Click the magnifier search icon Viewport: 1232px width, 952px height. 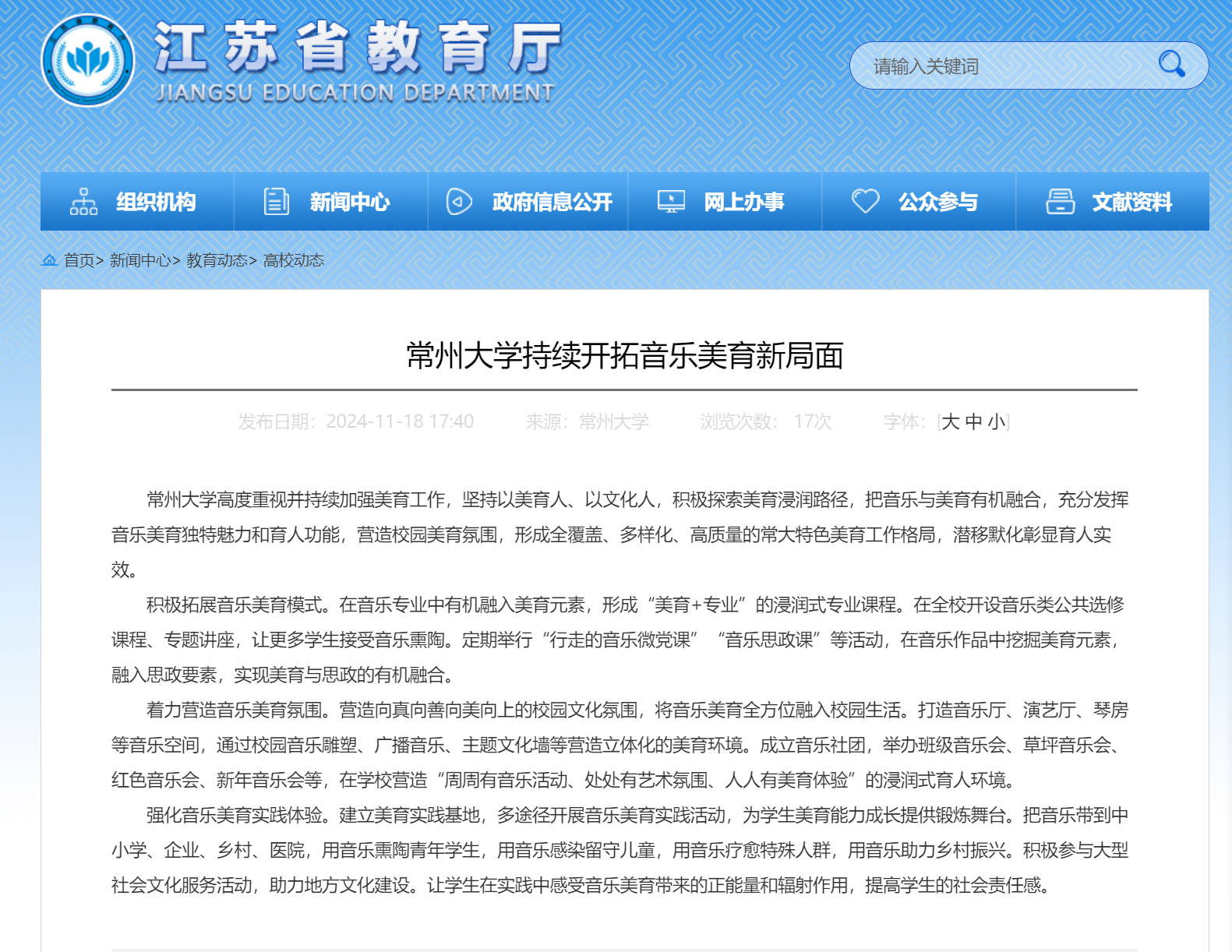click(1170, 64)
